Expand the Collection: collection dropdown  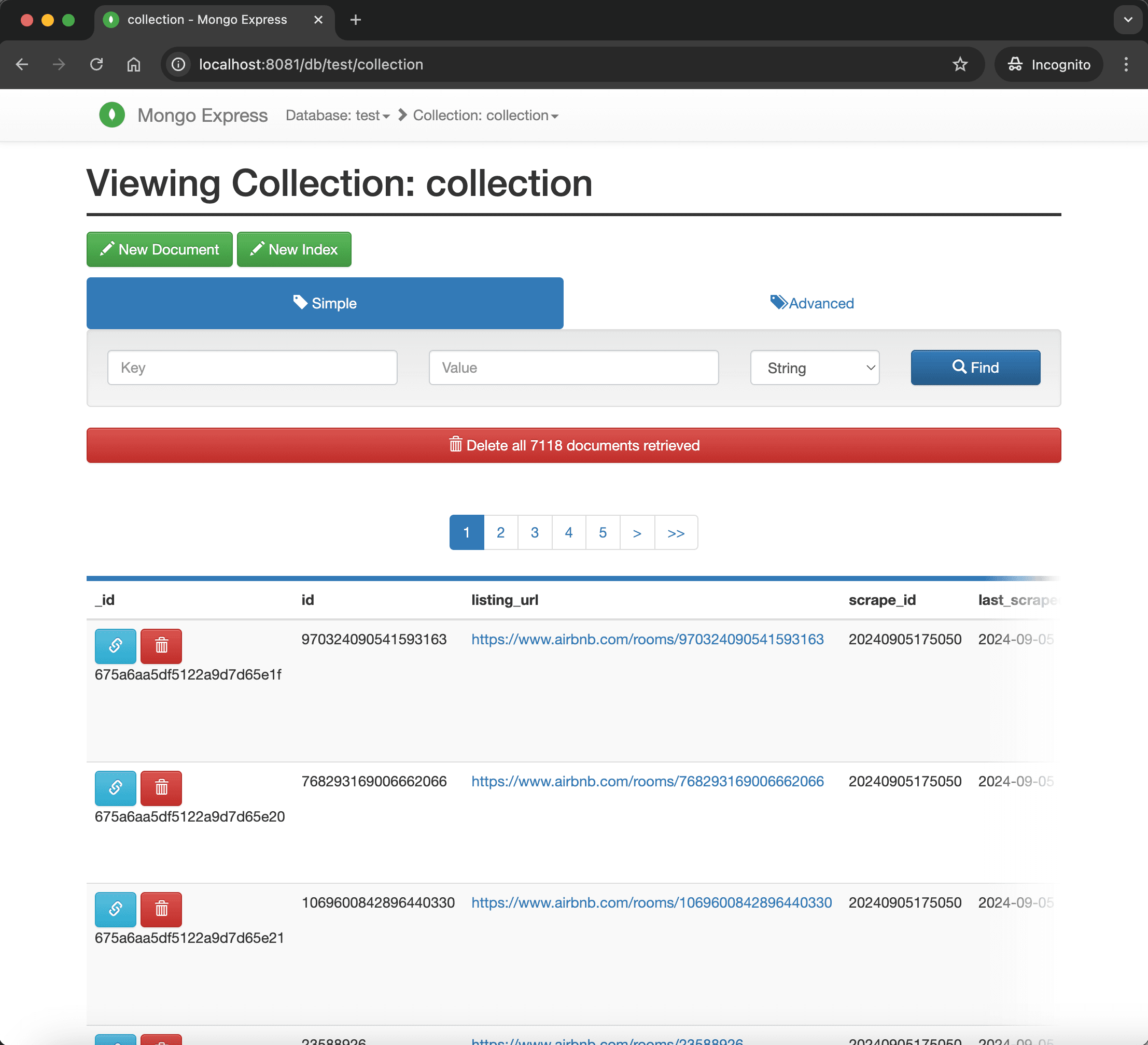(x=486, y=116)
